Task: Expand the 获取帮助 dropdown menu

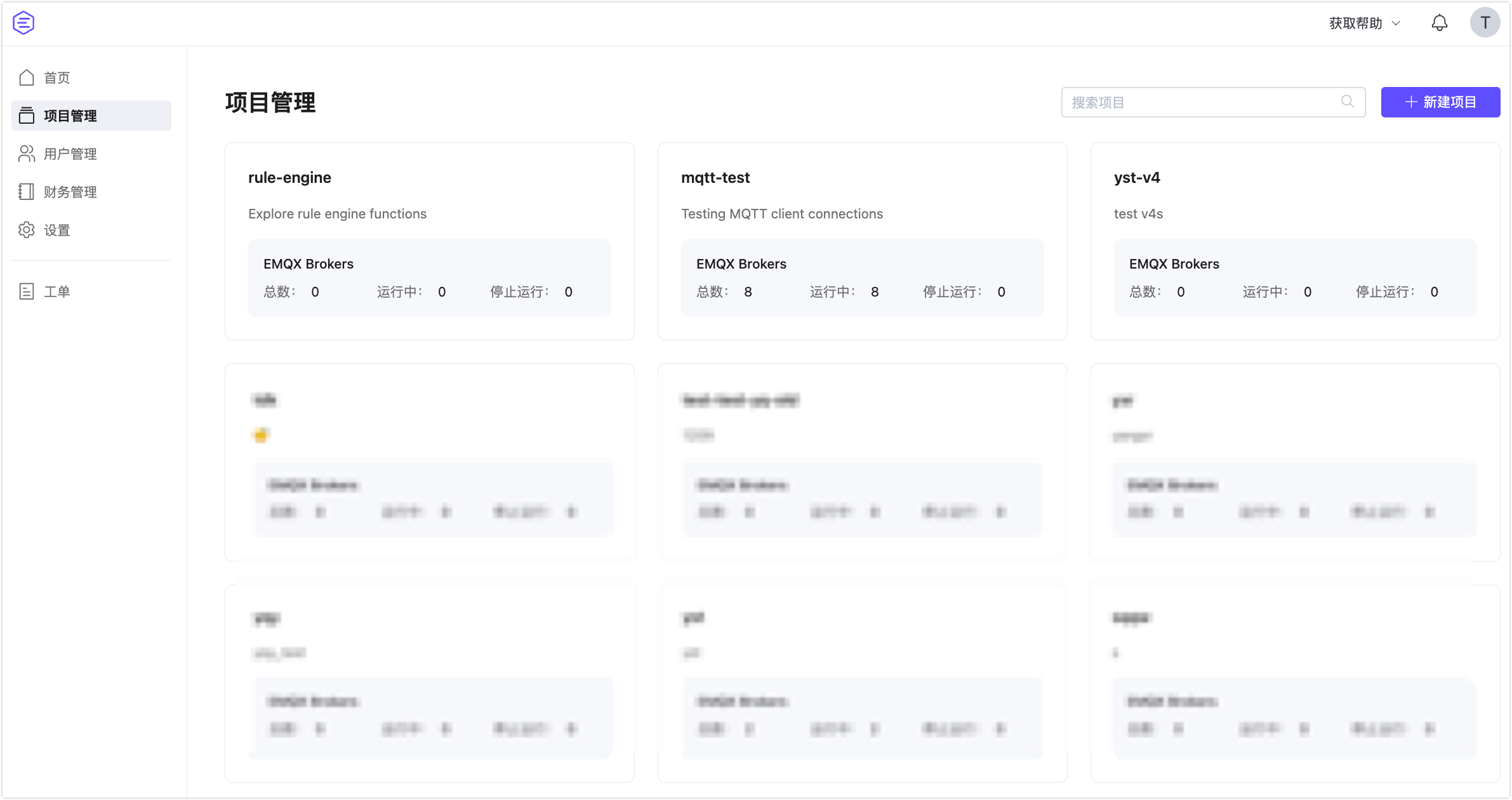Action: [1363, 23]
